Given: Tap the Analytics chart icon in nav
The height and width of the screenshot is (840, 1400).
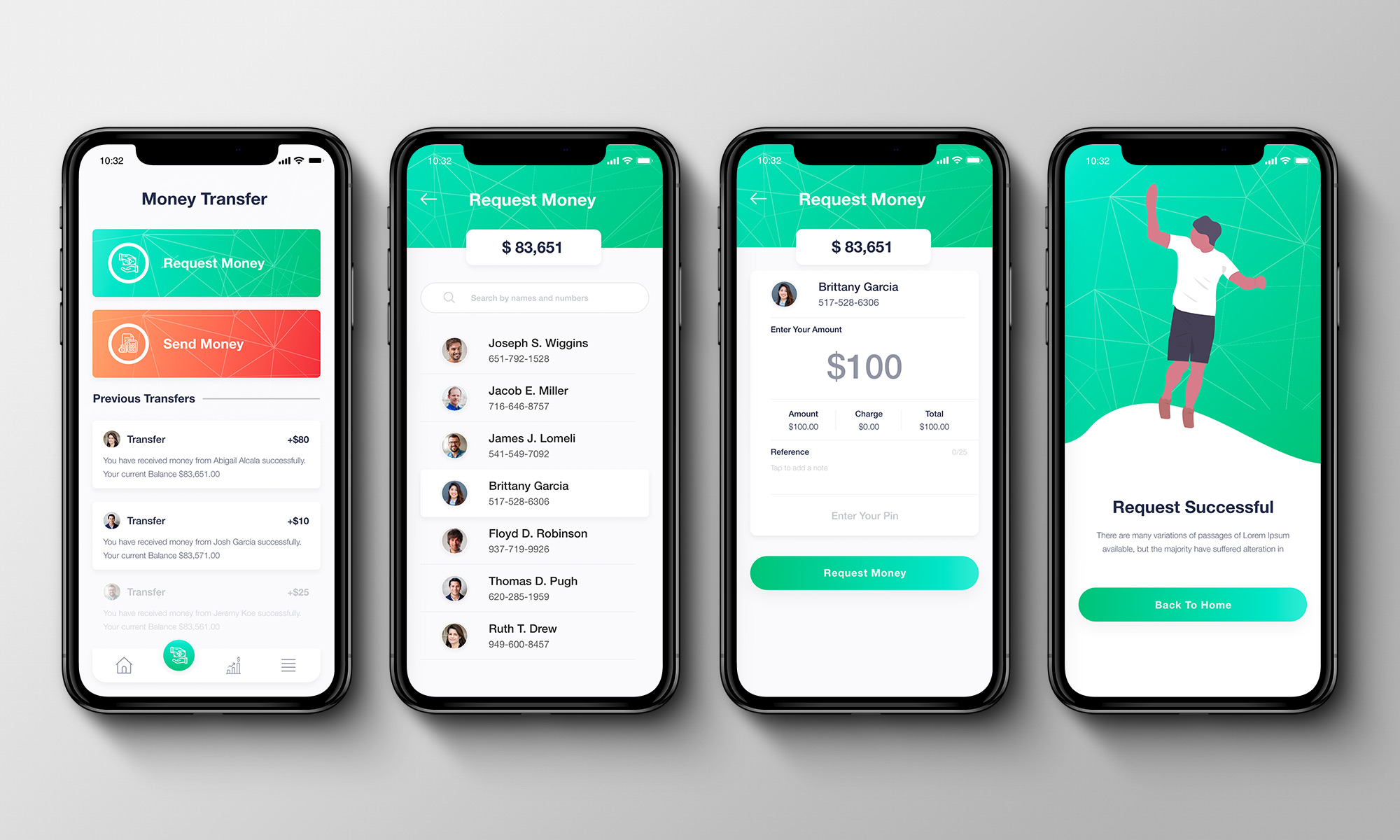Looking at the screenshot, I should click(234, 668).
